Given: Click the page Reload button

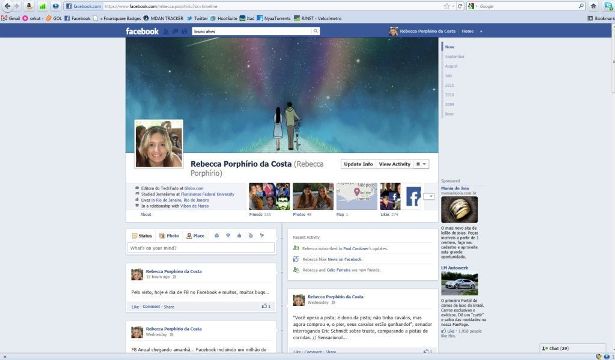Looking at the screenshot, I should tap(460, 6).
